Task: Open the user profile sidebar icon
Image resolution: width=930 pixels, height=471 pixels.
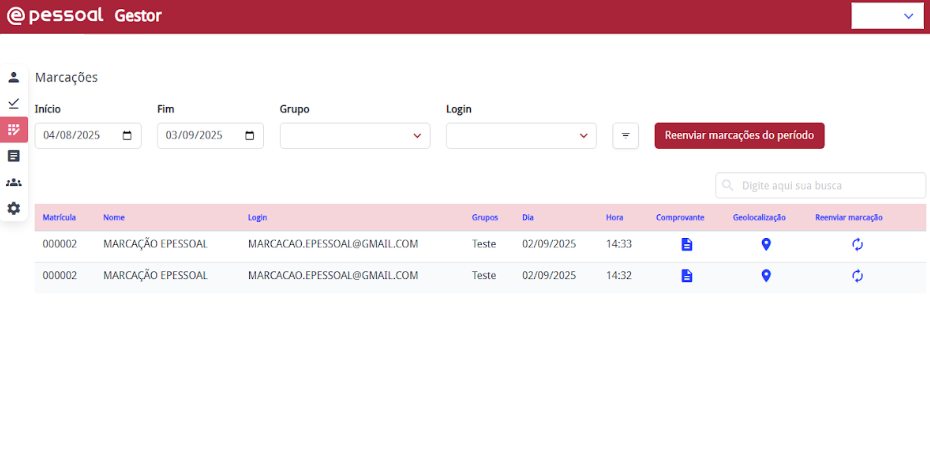Action: 14,77
